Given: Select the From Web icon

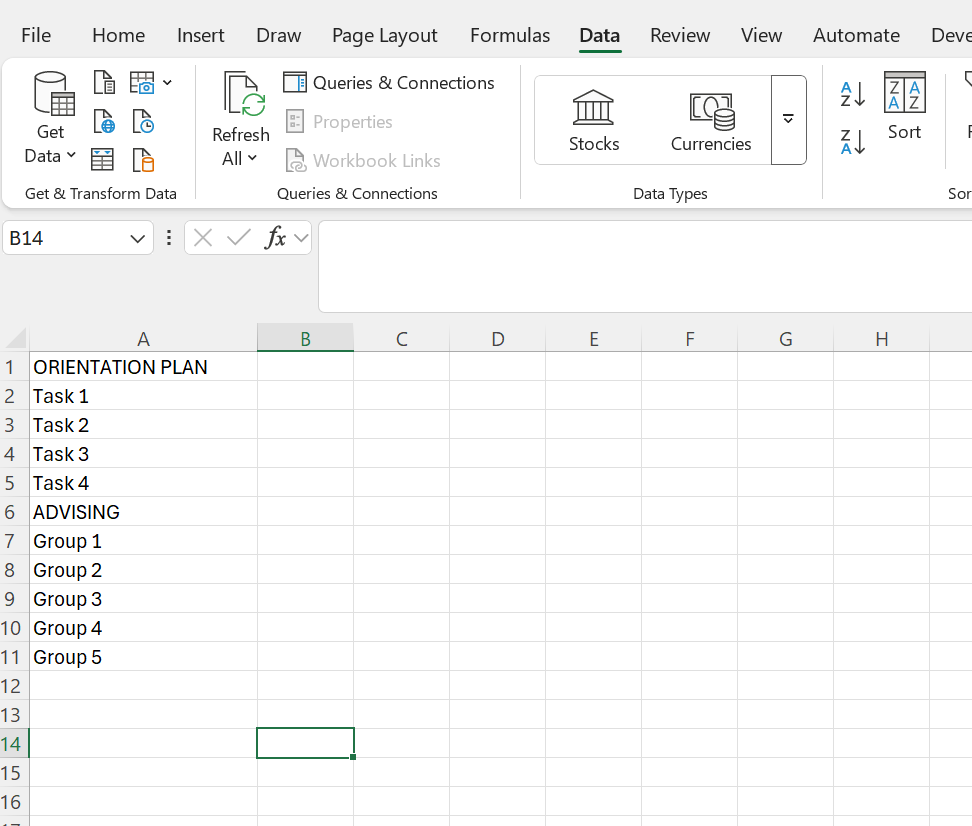Looking at the screenshot, I should coord(104,121).
